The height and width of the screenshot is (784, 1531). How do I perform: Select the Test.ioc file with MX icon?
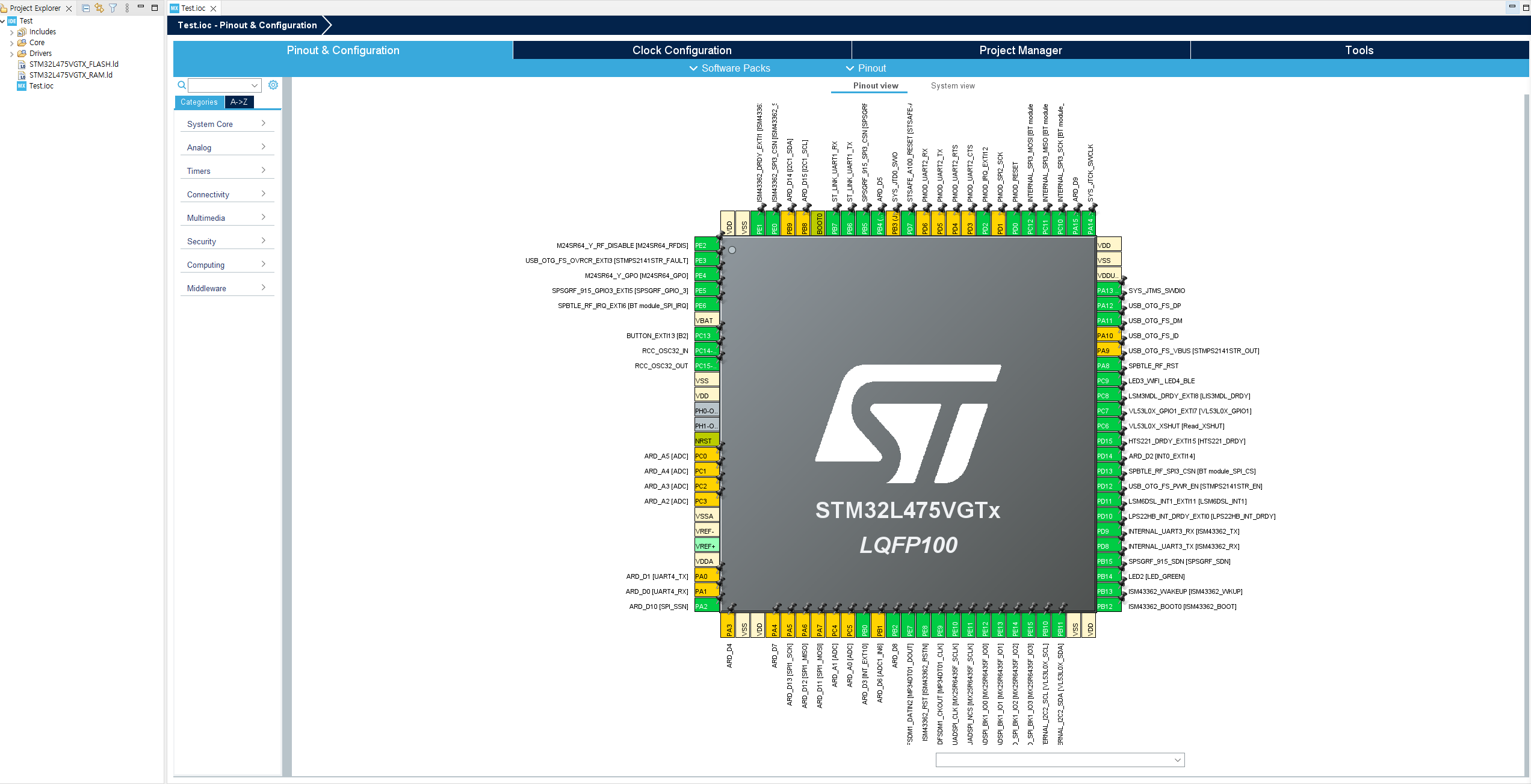pyautogui.click(x=41, y=86)
